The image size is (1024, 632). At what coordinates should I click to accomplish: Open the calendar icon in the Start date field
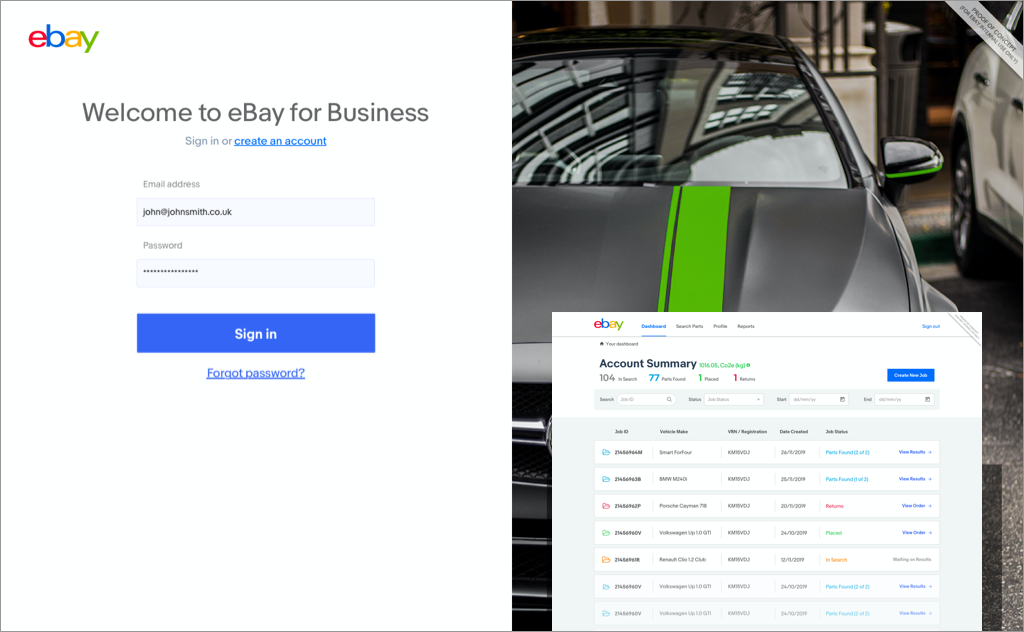(x=842, y=399)
